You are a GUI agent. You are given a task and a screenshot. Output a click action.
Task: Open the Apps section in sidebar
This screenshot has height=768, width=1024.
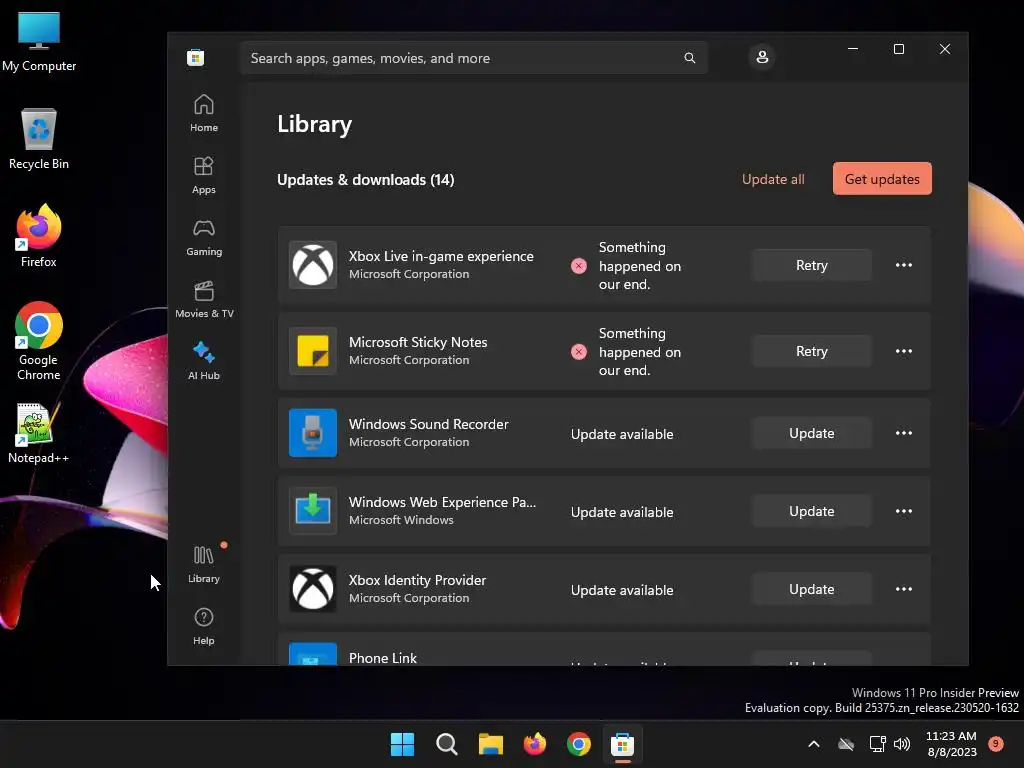click(204, 175)
